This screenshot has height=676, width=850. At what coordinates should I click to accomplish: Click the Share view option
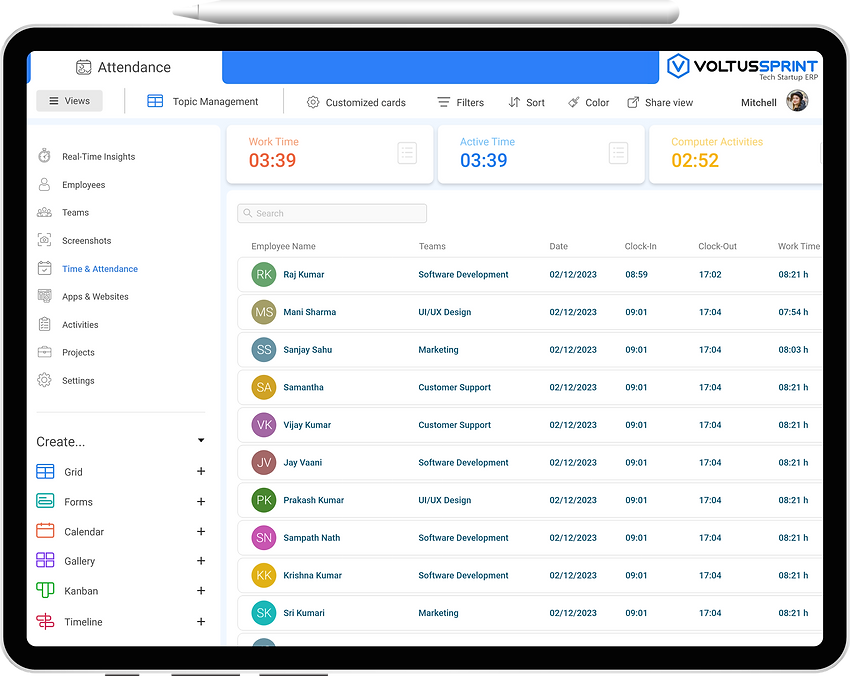point(660,102)
